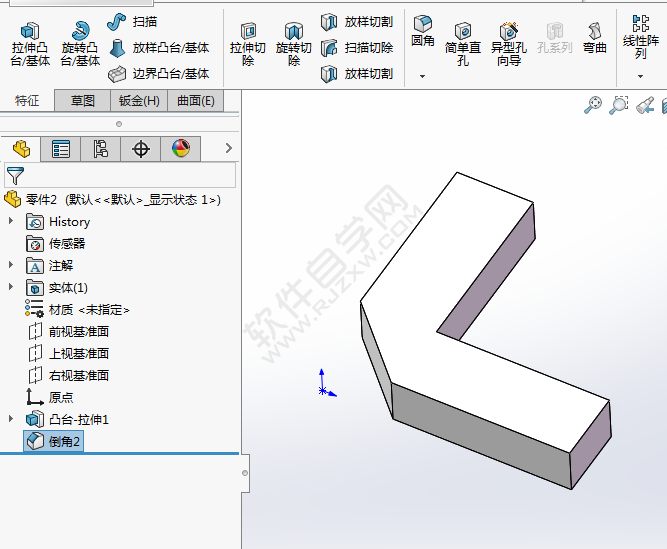Viewport: 667px width, 549px height.
Task: Open the Fillet (圆角) dropdown arrow
Action: (422, 77)
